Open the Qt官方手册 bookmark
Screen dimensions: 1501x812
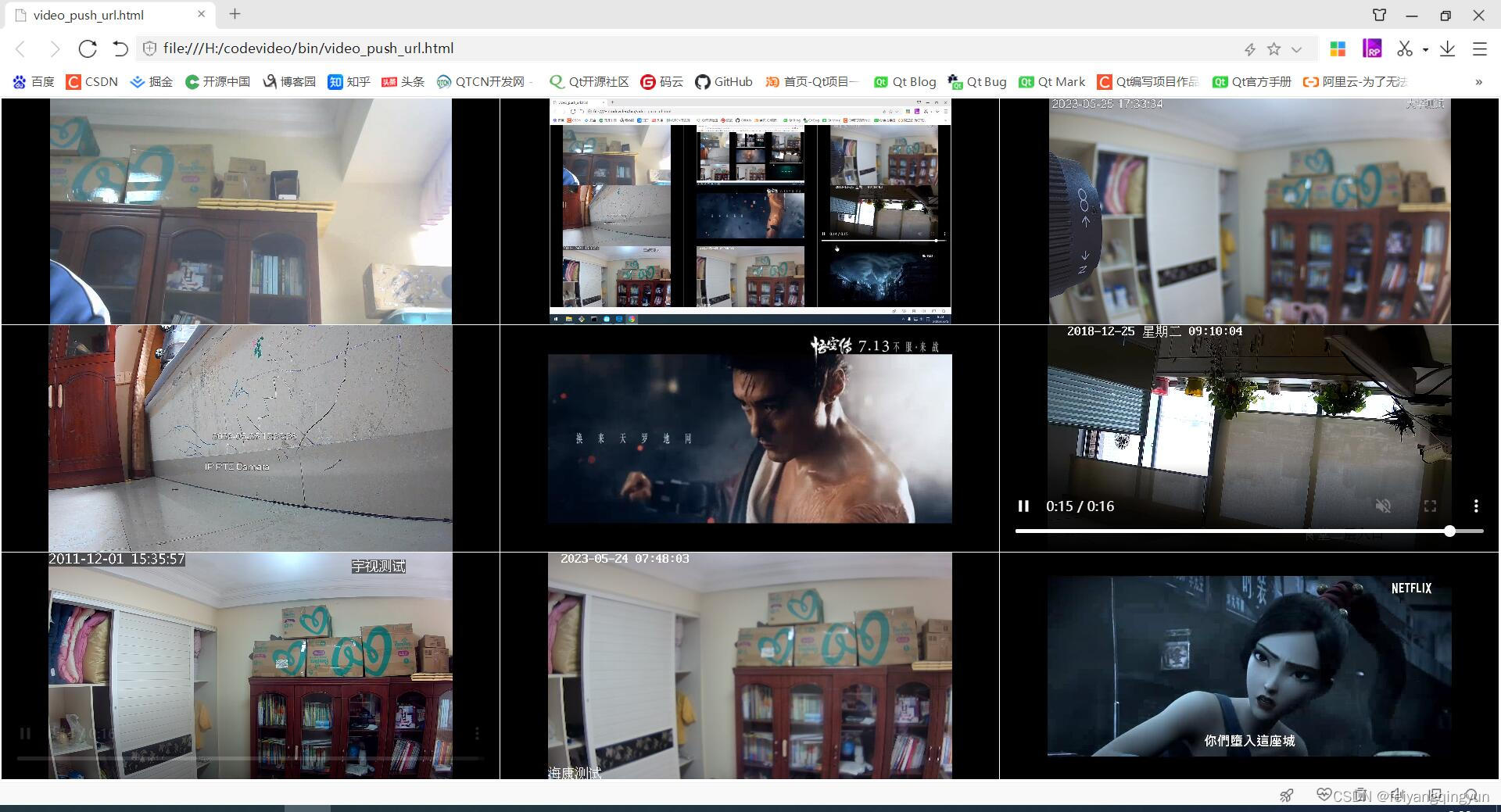point(1252,81)
